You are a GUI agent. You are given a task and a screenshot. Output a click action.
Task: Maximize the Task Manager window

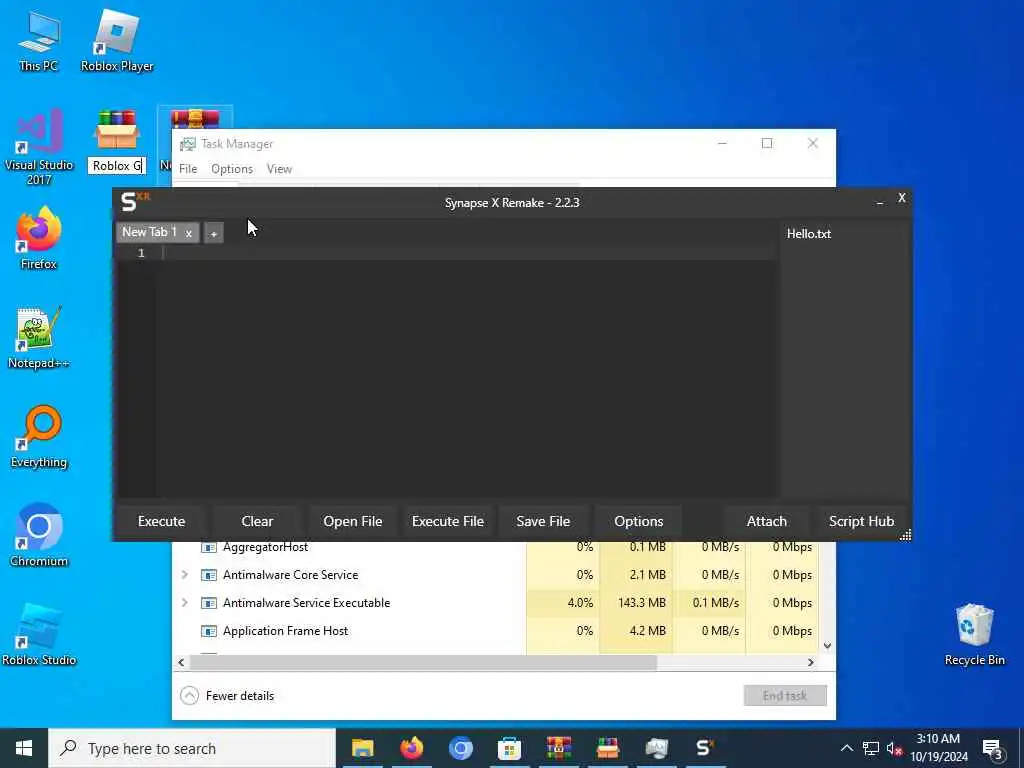(x=767, y=143)
